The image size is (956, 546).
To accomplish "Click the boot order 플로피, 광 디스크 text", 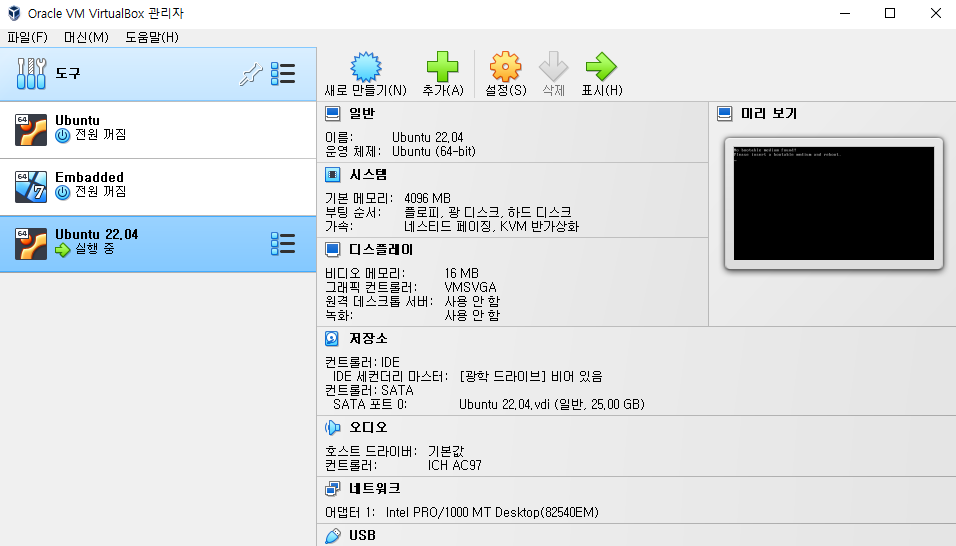I will 488,212.
